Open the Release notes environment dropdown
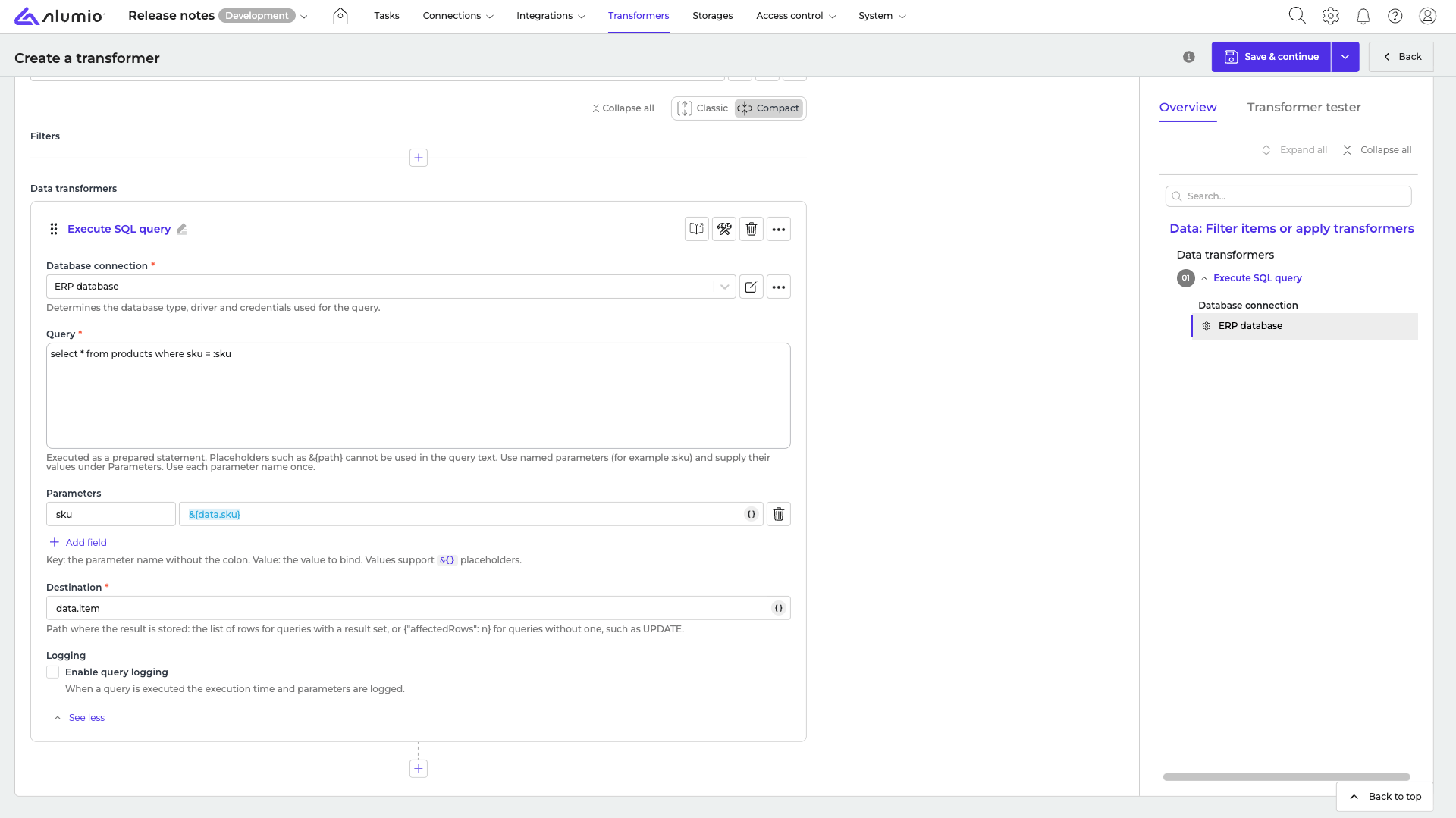1456x818 pixels. coord(304,16)
